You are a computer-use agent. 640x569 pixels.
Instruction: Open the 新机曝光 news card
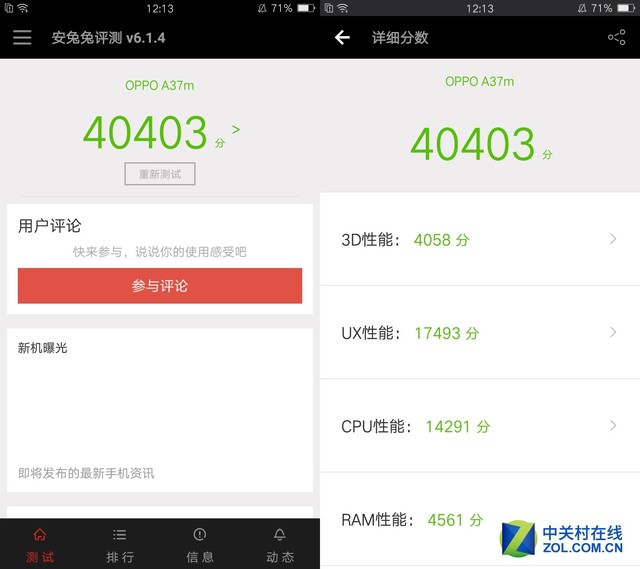point(160,410)
